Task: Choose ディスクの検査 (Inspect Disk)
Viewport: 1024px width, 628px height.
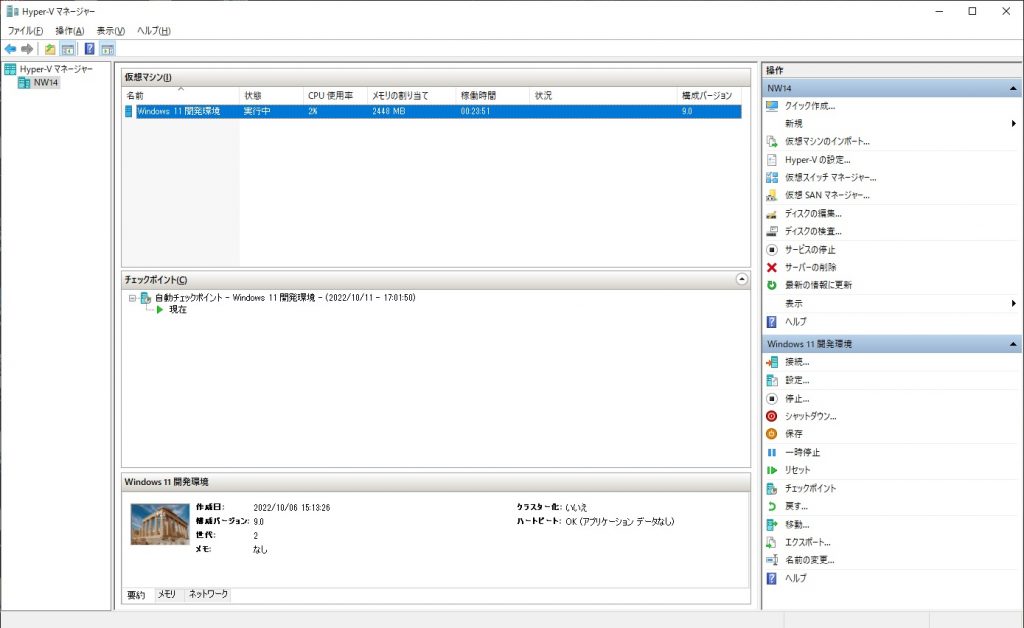Action: pos(813,230)
